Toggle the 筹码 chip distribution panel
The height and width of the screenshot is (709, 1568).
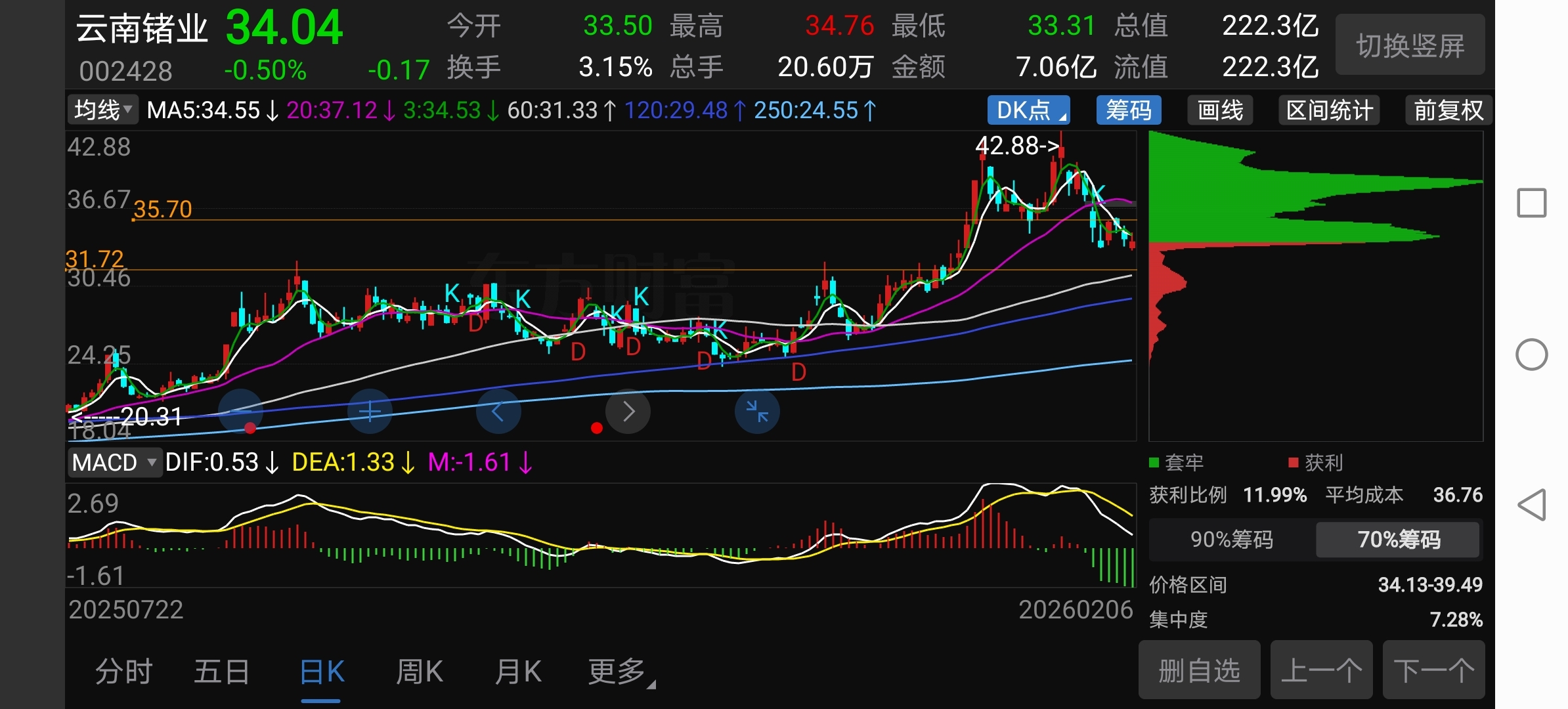click(x=1128, y=110)
